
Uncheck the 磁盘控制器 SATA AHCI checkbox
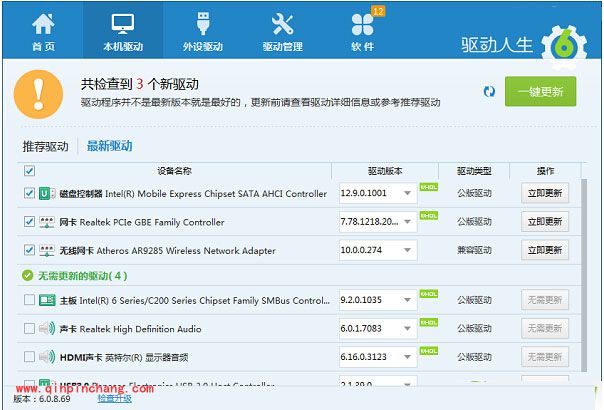[29, 193]
